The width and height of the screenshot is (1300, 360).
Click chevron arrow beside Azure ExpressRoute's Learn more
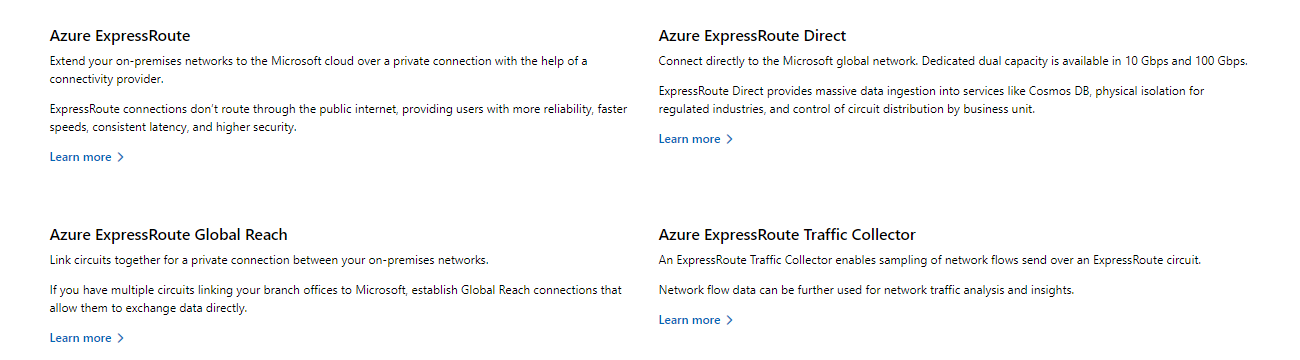tap(121, 157)
